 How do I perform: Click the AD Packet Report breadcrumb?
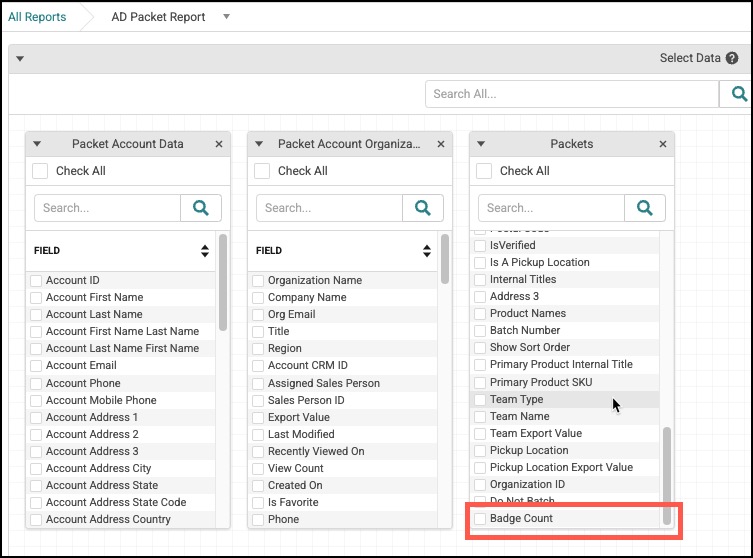pos(158,17)
